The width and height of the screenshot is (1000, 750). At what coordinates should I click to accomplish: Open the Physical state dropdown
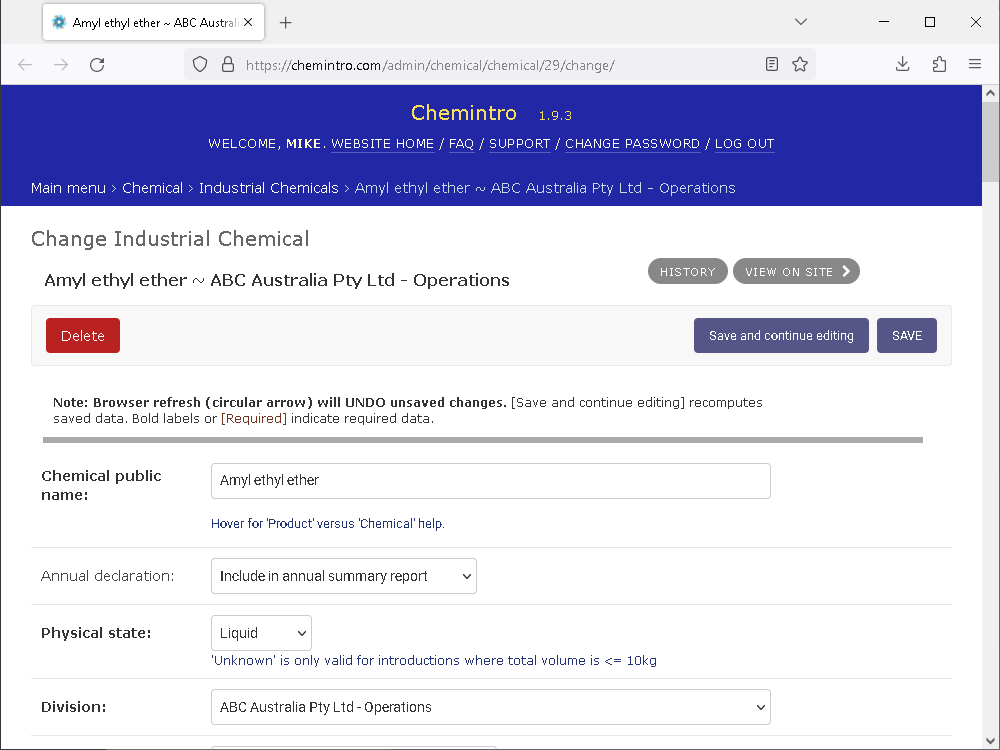point(261,633)
